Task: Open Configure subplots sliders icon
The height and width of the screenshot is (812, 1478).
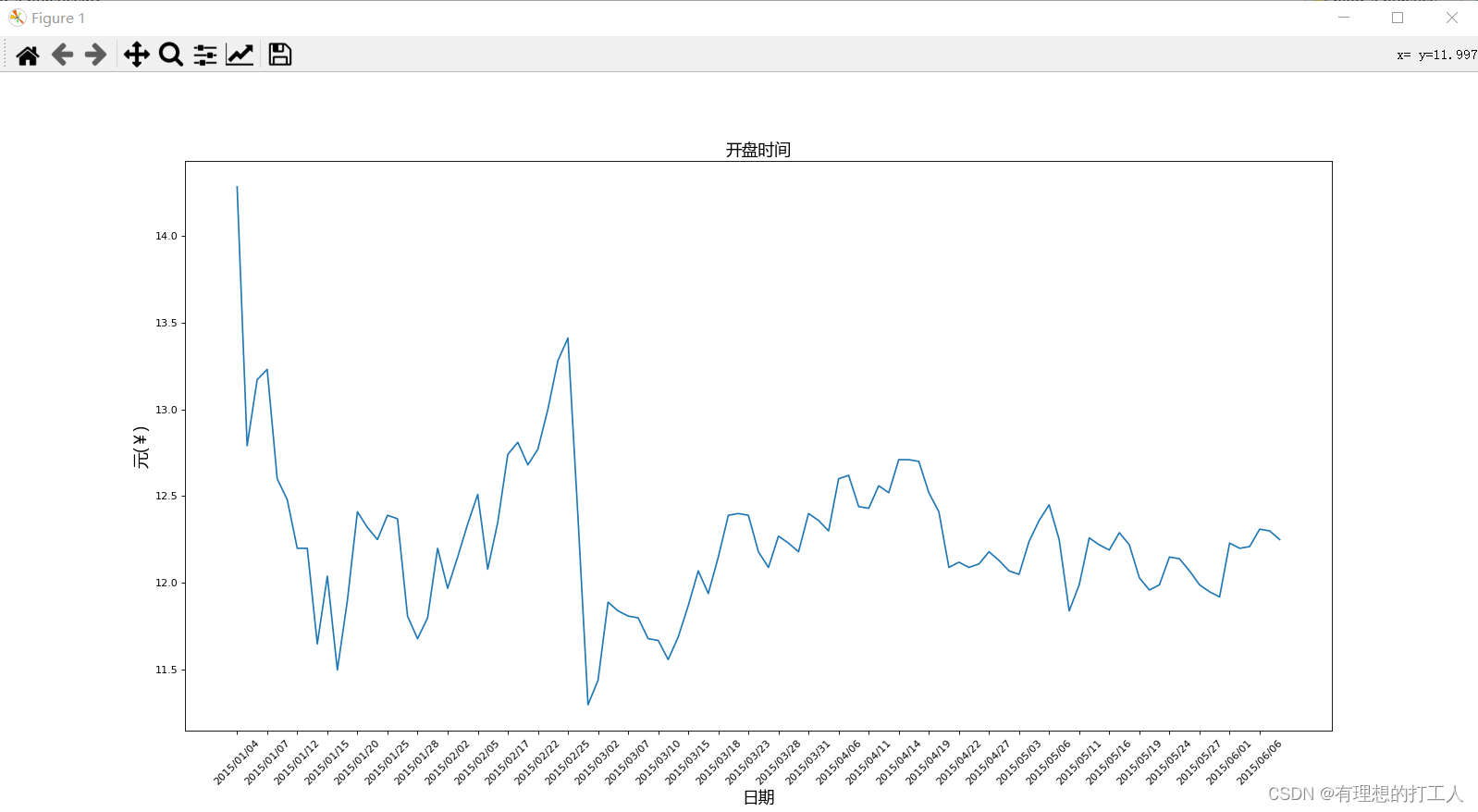Action: 205,55
